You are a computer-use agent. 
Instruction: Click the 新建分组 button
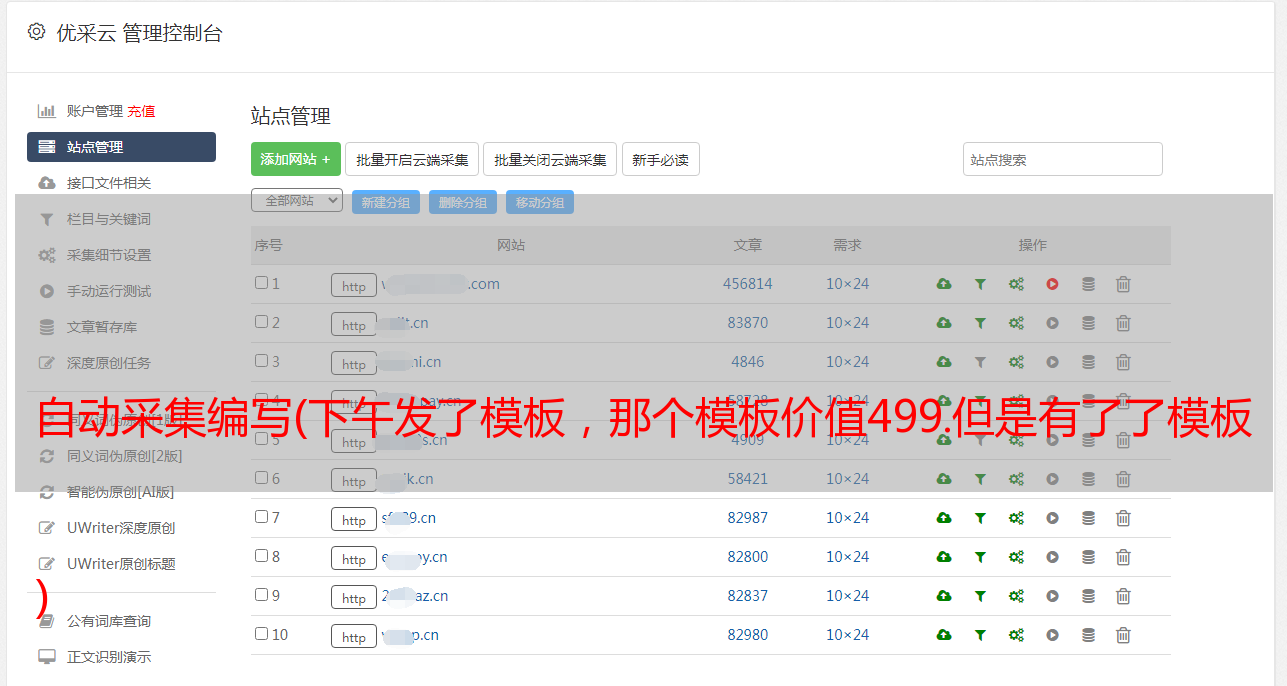point(386,202)
